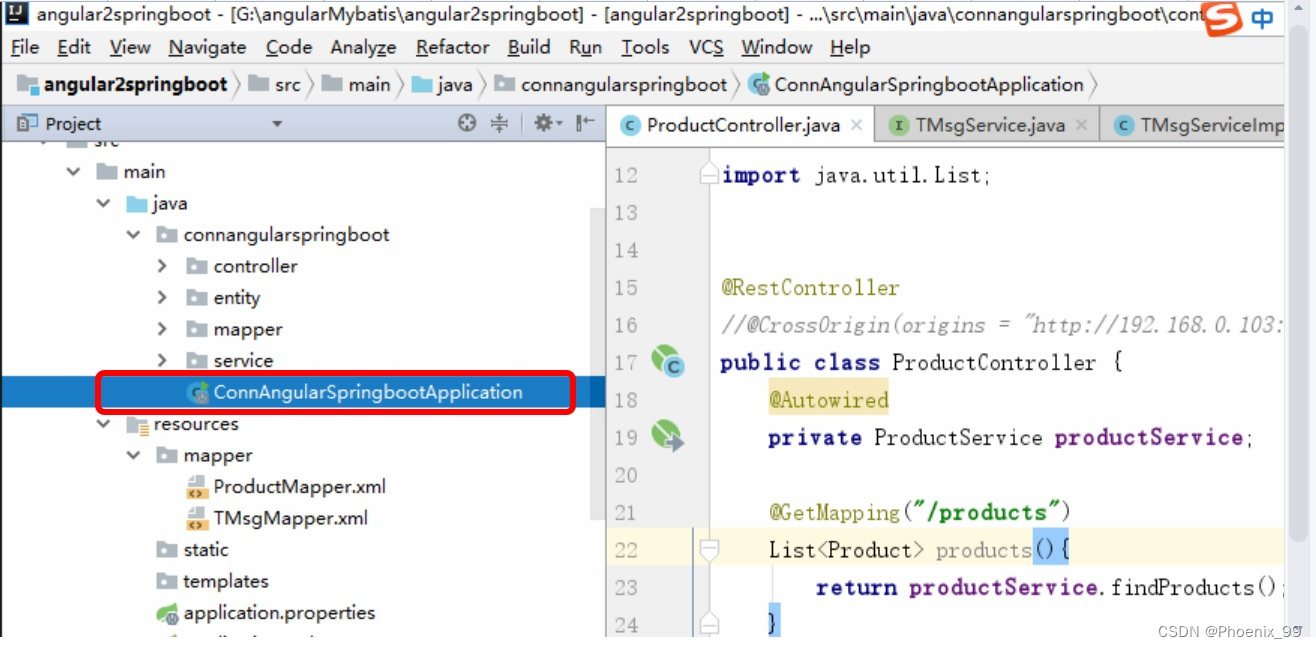Click the static folder icon
1316x648 pixels.
tap(167, 550)
